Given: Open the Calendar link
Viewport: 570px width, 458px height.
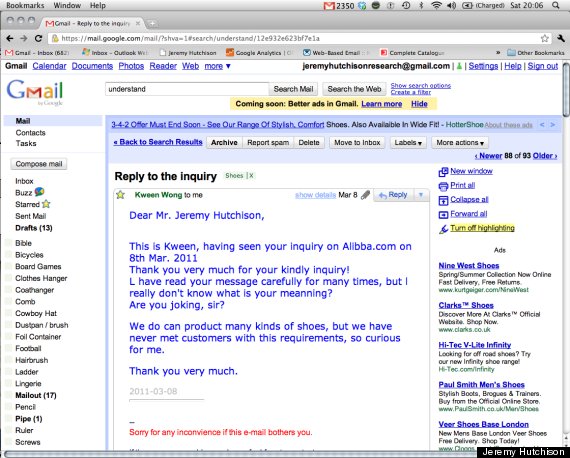Looking at the screenshot, I should tap(49, 66).
